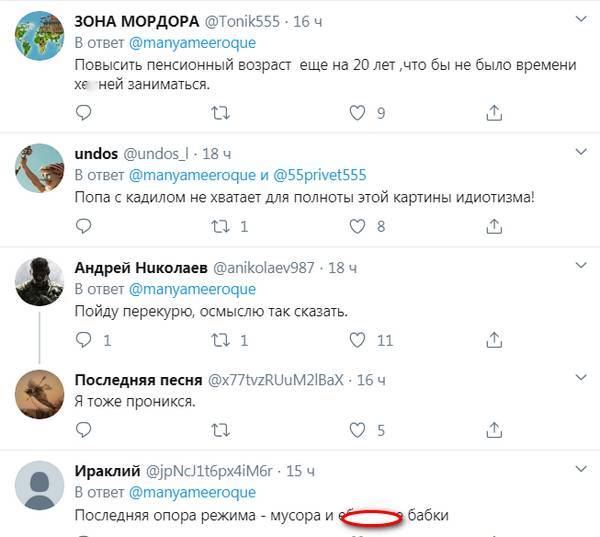The height and width of the screenshot is (537, 600).
Task: Like Последняя песня's tweet
Action: 355,431
